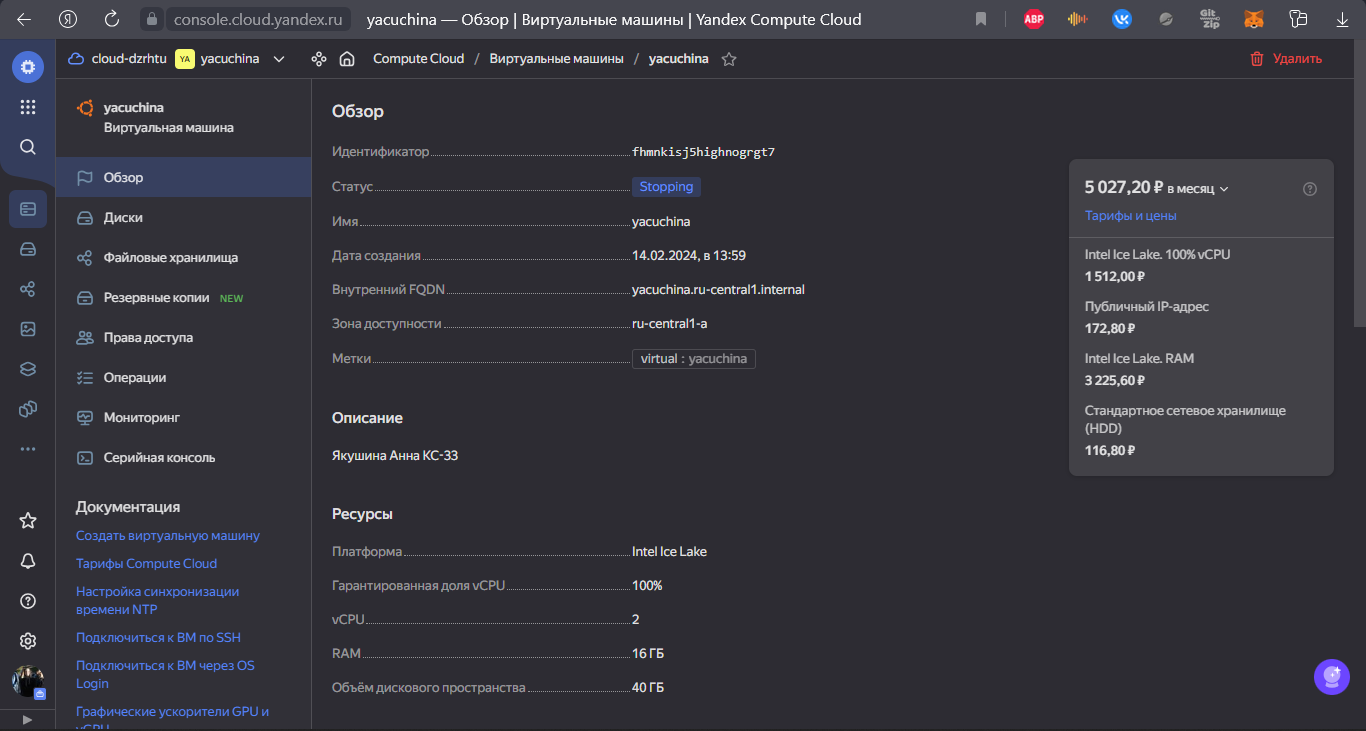The width and height of the screenshot is (1366, 731).
Task: Open the favorites star in left rail
Action: 28,520
